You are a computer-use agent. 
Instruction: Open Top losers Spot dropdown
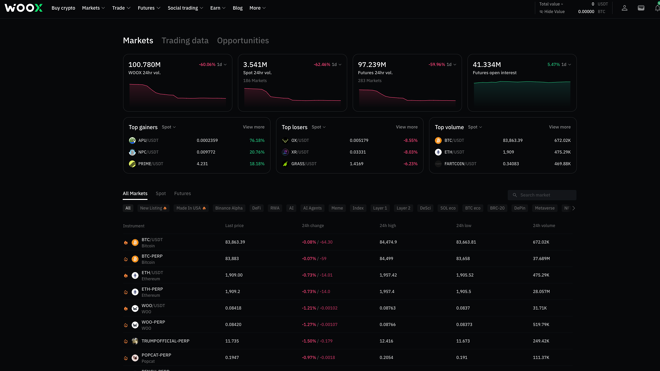319,127
